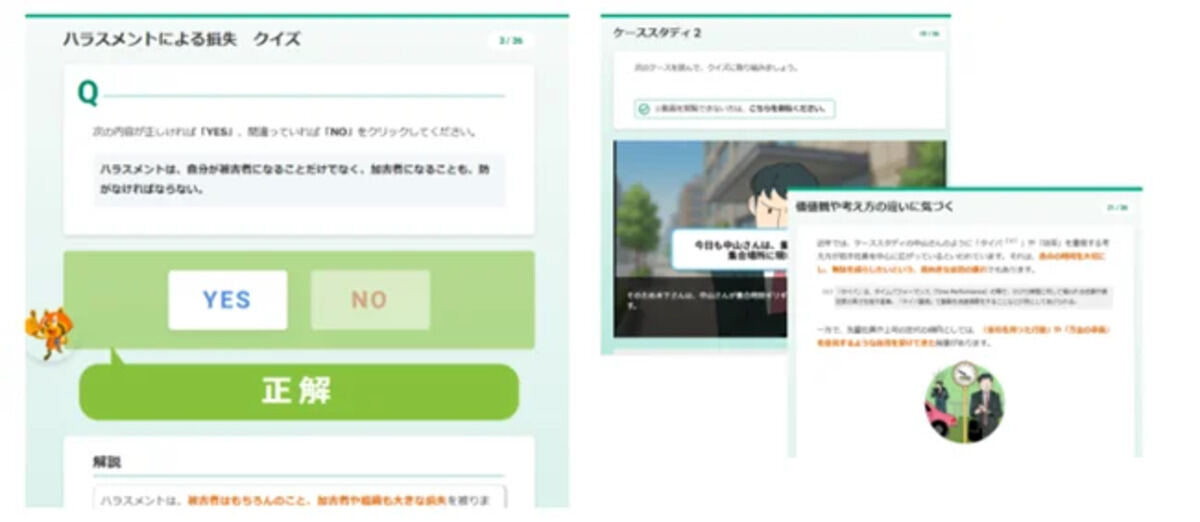Click the squirrel mascot character icon
1200x522 pixels.
pos(48,332)
